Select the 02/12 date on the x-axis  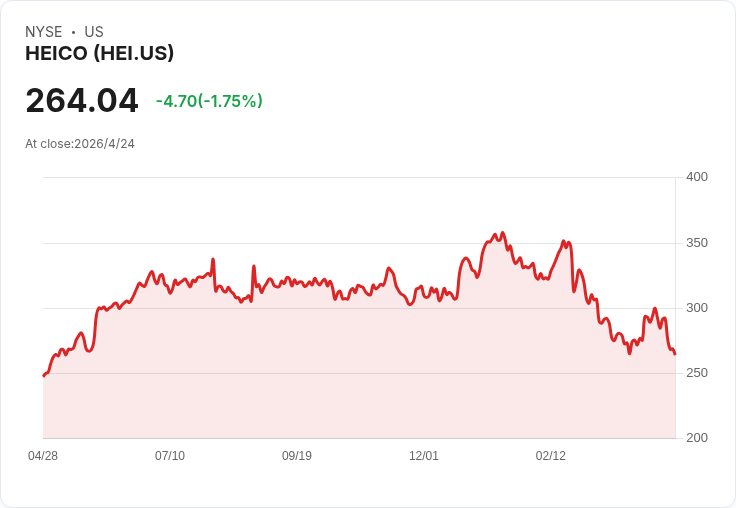(x=551, y=456)
